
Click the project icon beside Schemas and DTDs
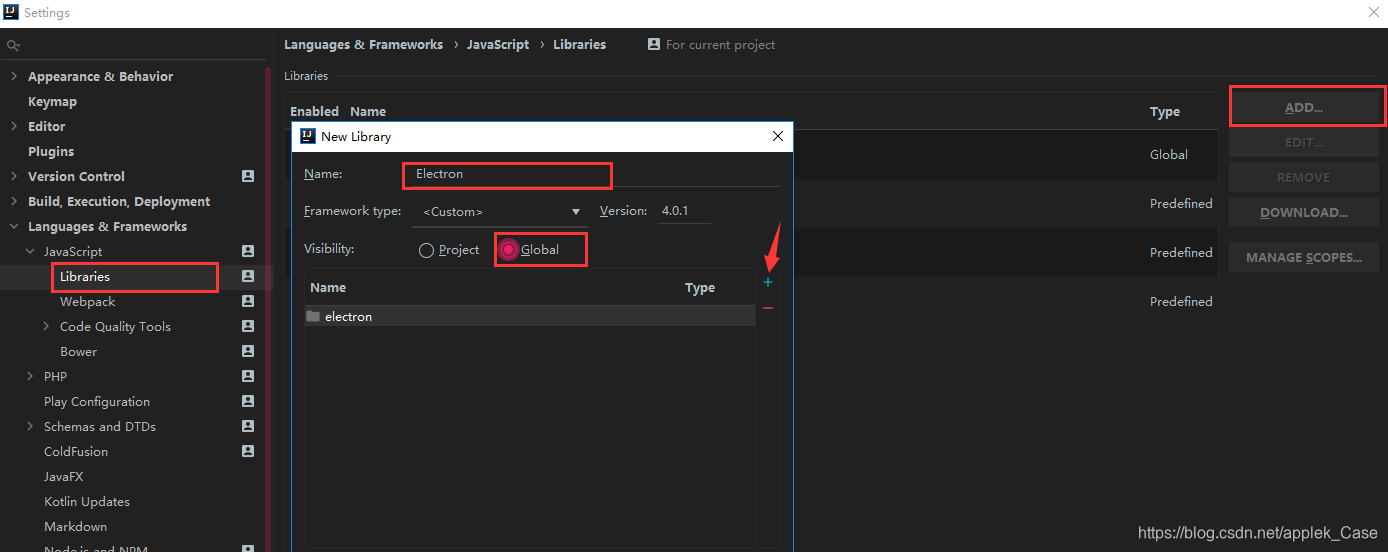(x=248, y=426)
